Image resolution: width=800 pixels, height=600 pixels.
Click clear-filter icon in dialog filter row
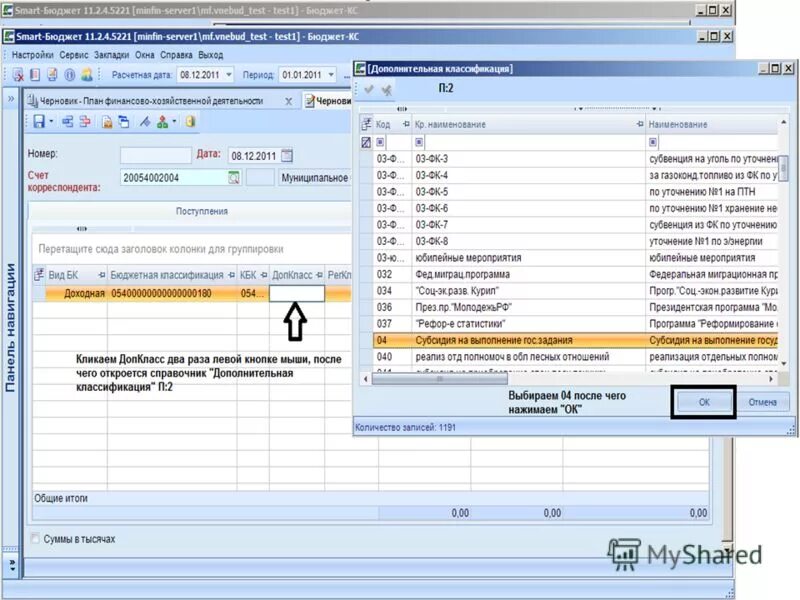pyautogui.click(x=366, y=142)
